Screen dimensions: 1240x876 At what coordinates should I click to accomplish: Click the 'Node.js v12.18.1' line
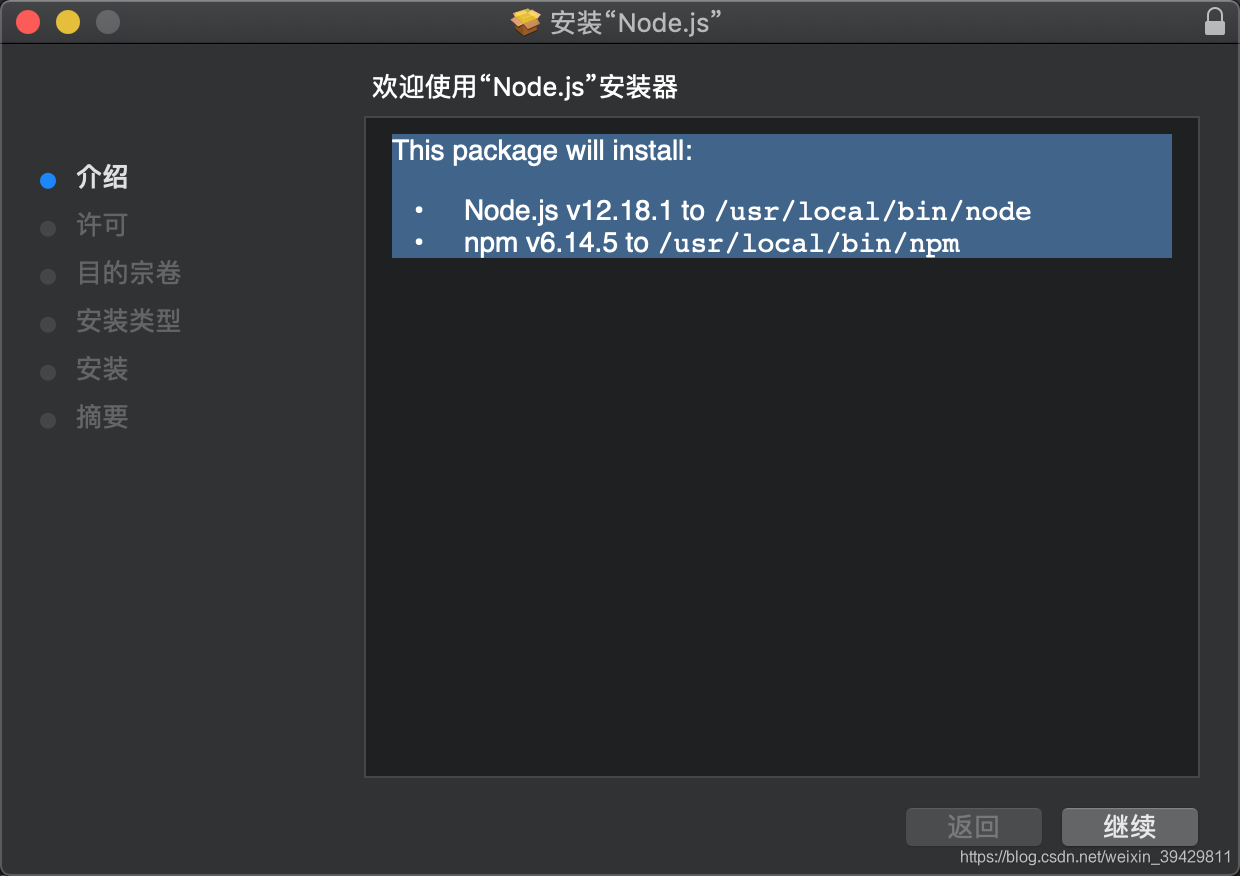point(748,211)
